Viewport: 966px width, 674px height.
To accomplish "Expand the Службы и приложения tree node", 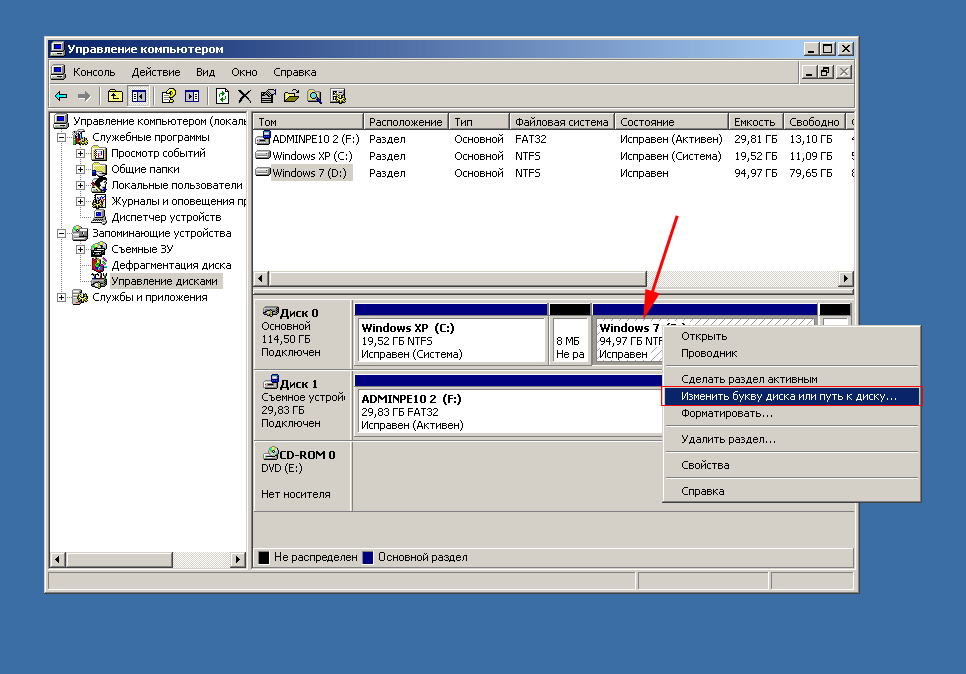I will [x=62, y=298].
